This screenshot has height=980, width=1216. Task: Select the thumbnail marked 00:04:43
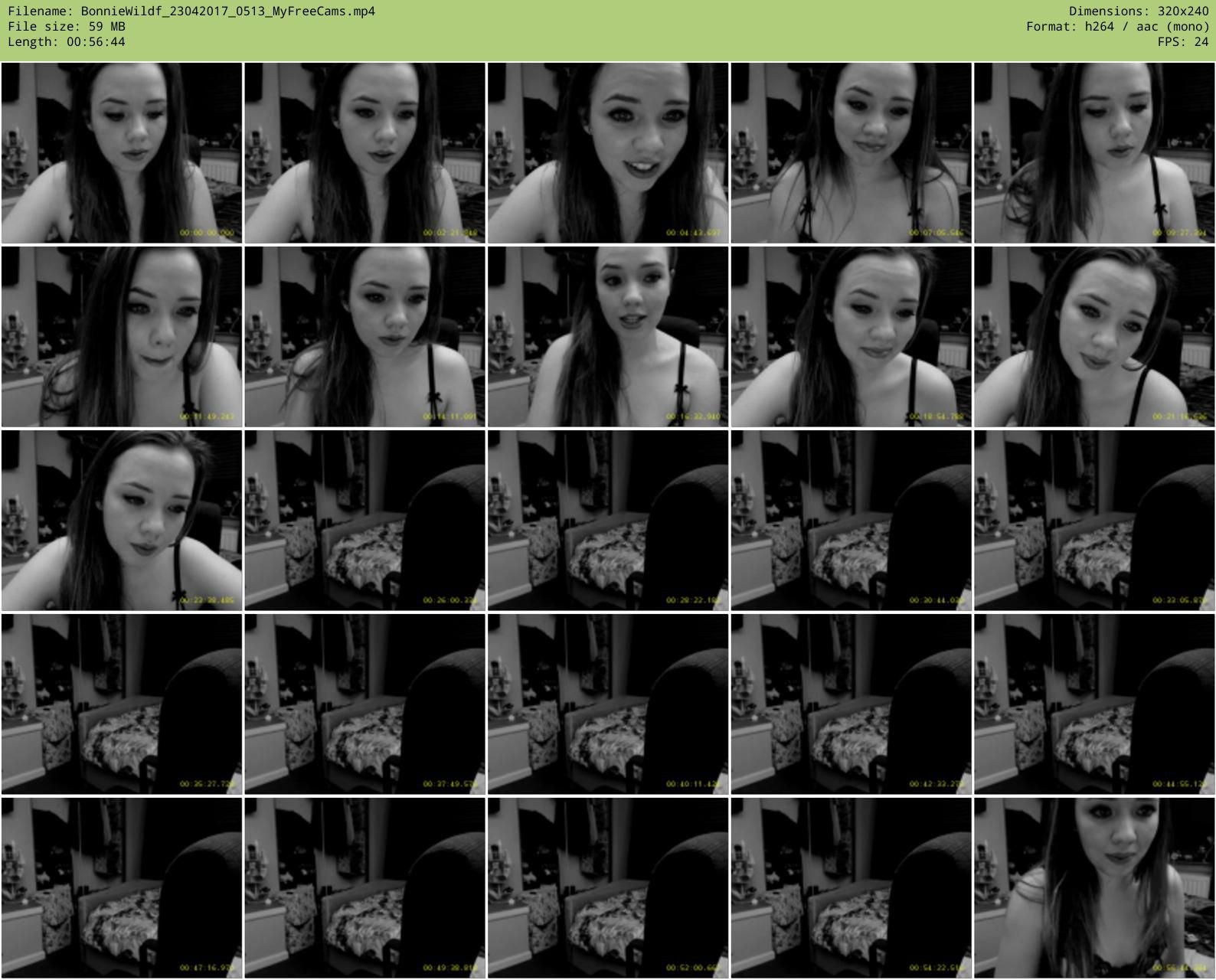pyautogui.click(x=608, y=153)
